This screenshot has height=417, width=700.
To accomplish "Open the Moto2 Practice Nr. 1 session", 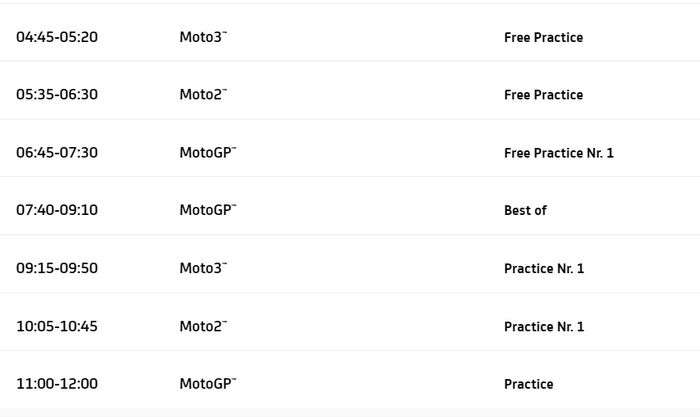I will pos(543,327).
